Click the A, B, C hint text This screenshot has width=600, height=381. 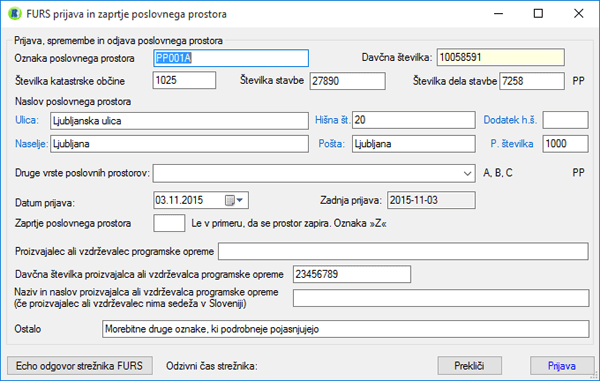click(x=497, y=173)
